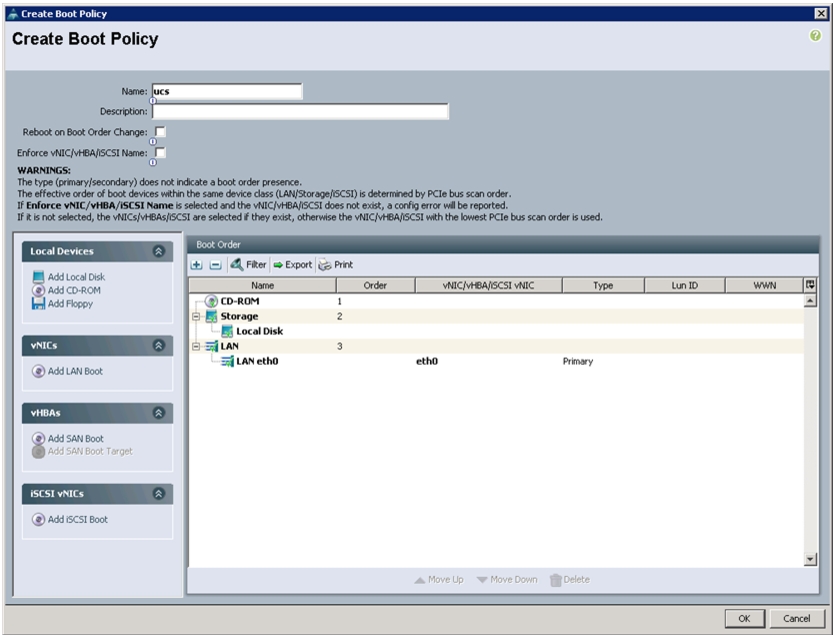Click the Print toolbar icon
837x637 pixels.
(x=325, y=265)
